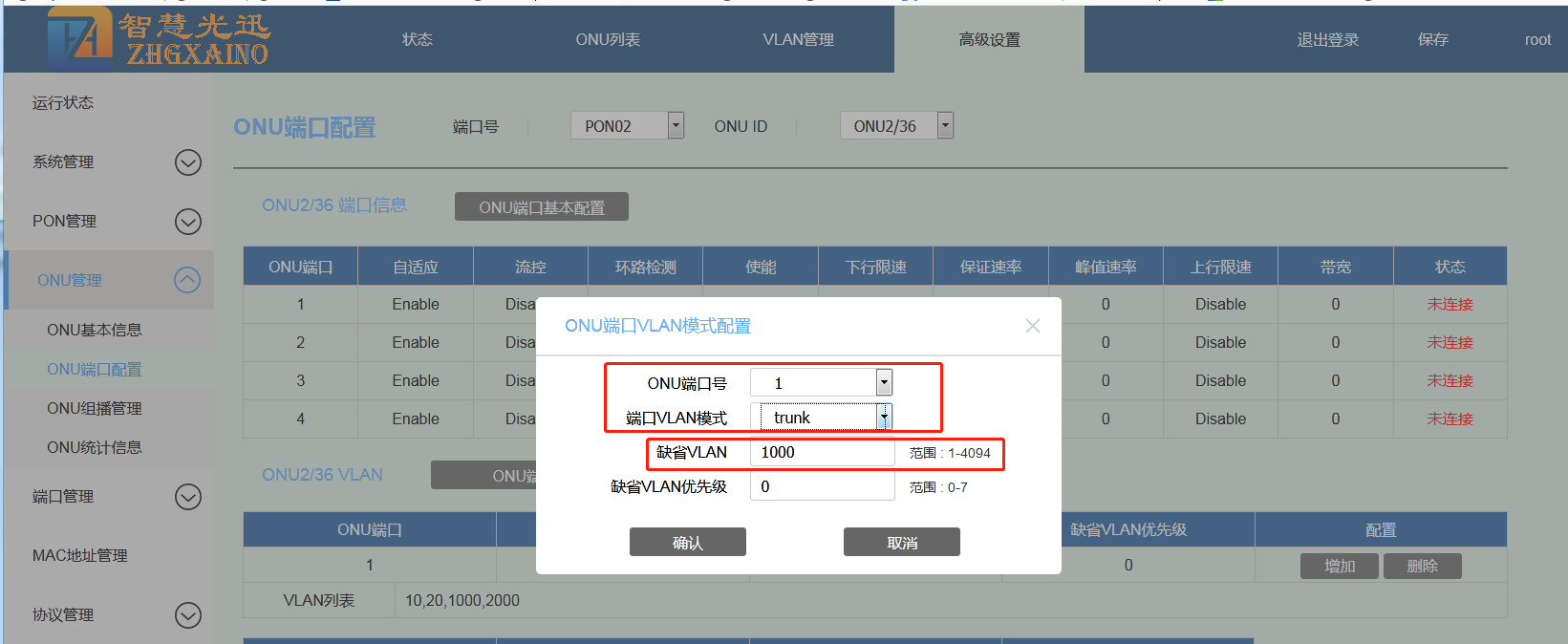Click the ZHGXAINO logo icon
This screenshot has height=644, width=1568.
point(79,38)
